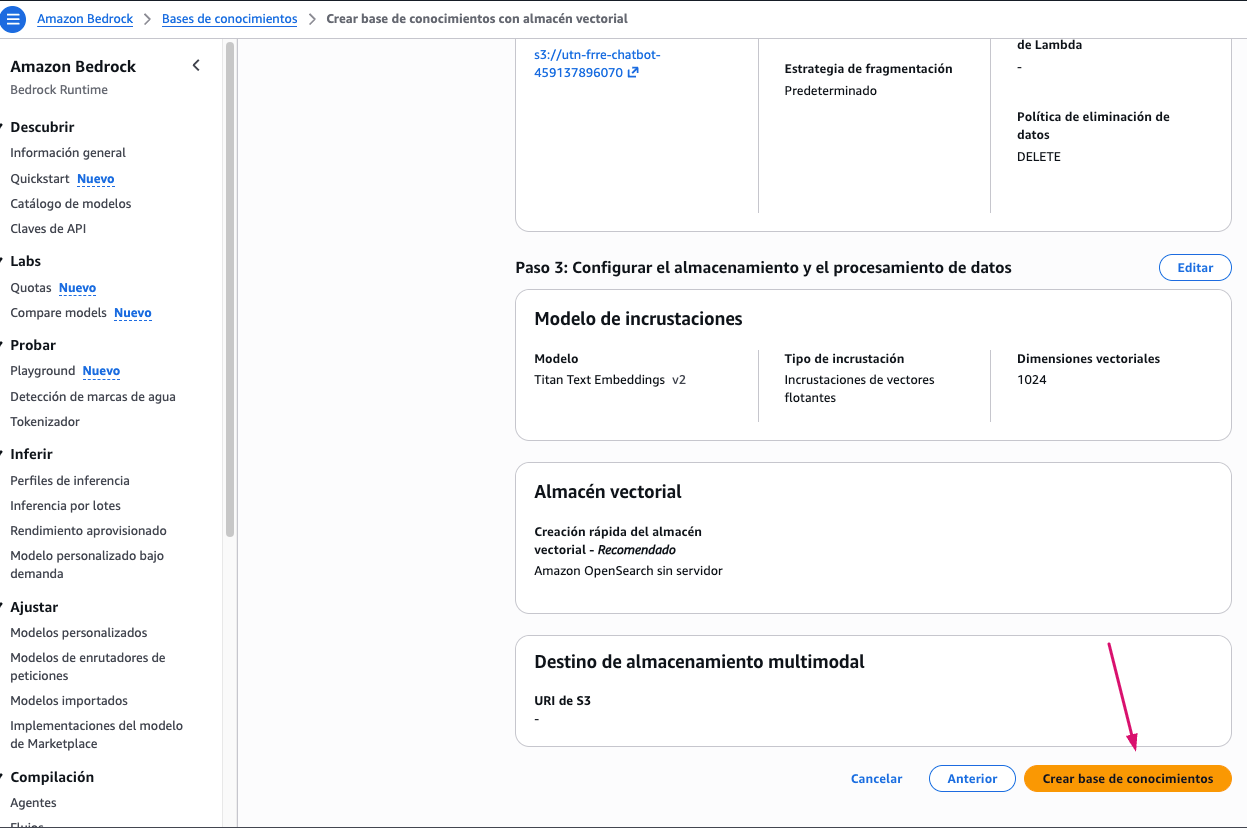Click Anterior button
The width and height of the screenshot is (1247, 828).
pos(972,779)
